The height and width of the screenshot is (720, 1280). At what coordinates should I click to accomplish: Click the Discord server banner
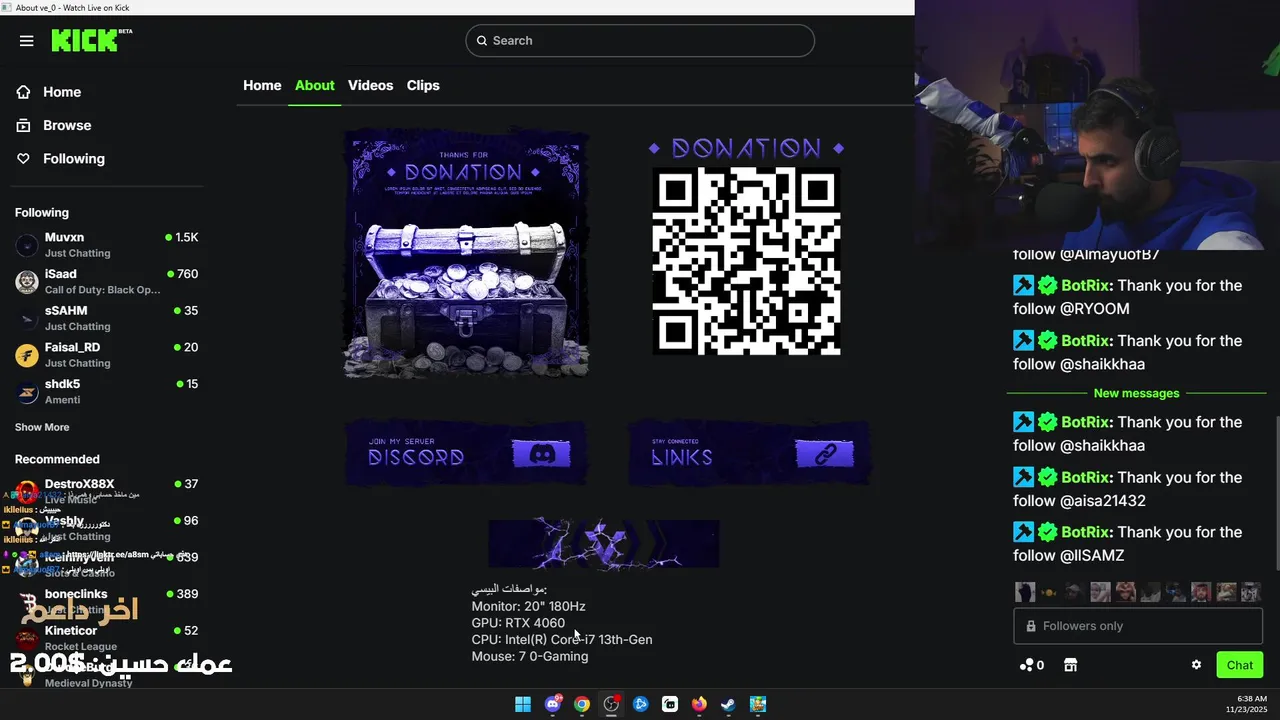click(x=466, y=453)
